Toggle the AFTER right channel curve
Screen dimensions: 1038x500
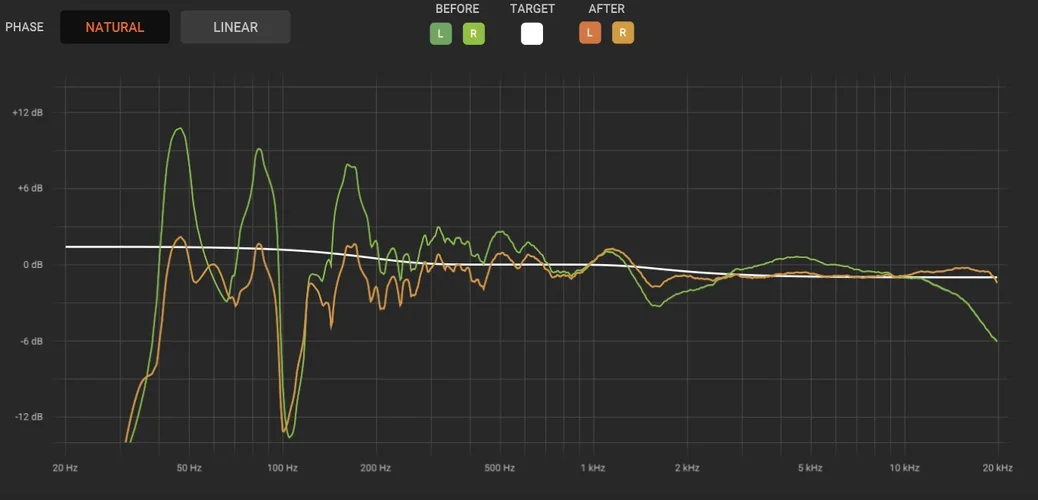pos(622,33)
